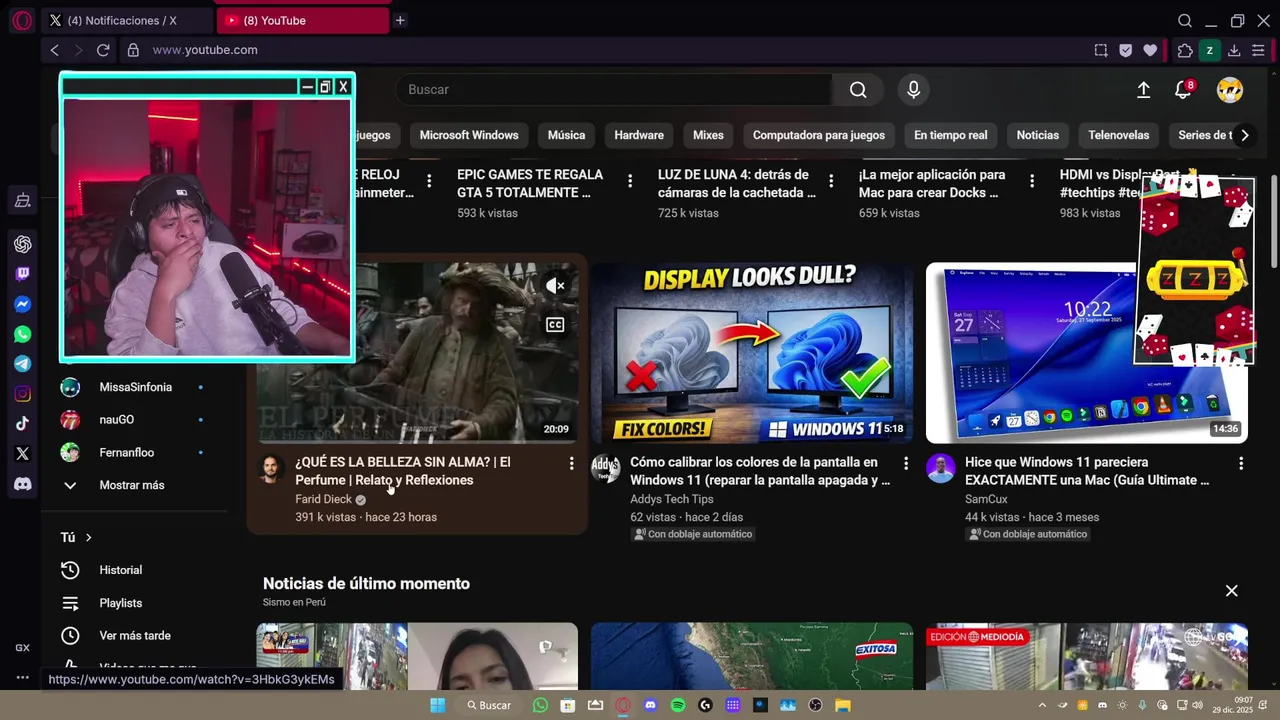Image resolution: width=1280 pixels, height=720 pixels.
Task: Open options for Mac Docks video
Action: point(1032,181)
